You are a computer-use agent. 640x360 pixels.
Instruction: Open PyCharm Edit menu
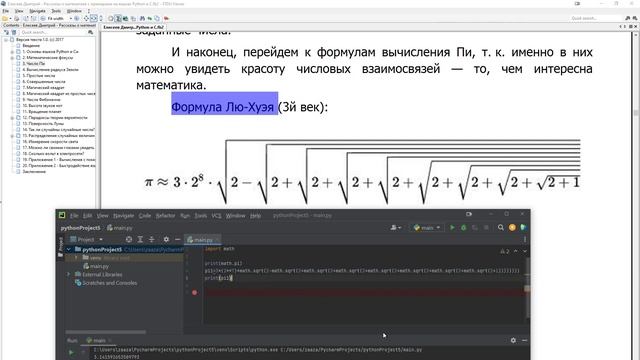point(87,216)
